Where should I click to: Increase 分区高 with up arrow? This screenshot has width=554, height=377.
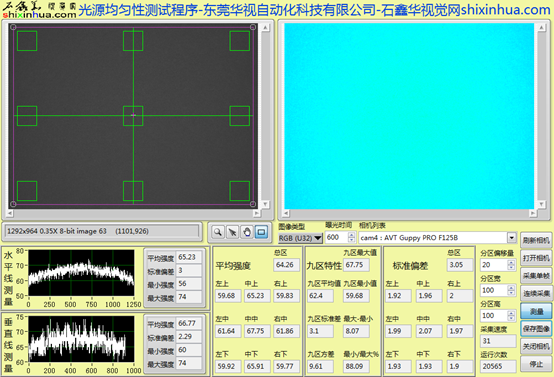point(511,313)
